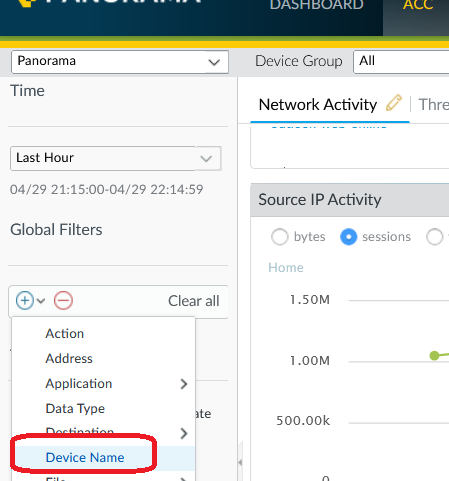Click the green data point on chart
This screenshot has width=449, height=481.
point(434,356)
